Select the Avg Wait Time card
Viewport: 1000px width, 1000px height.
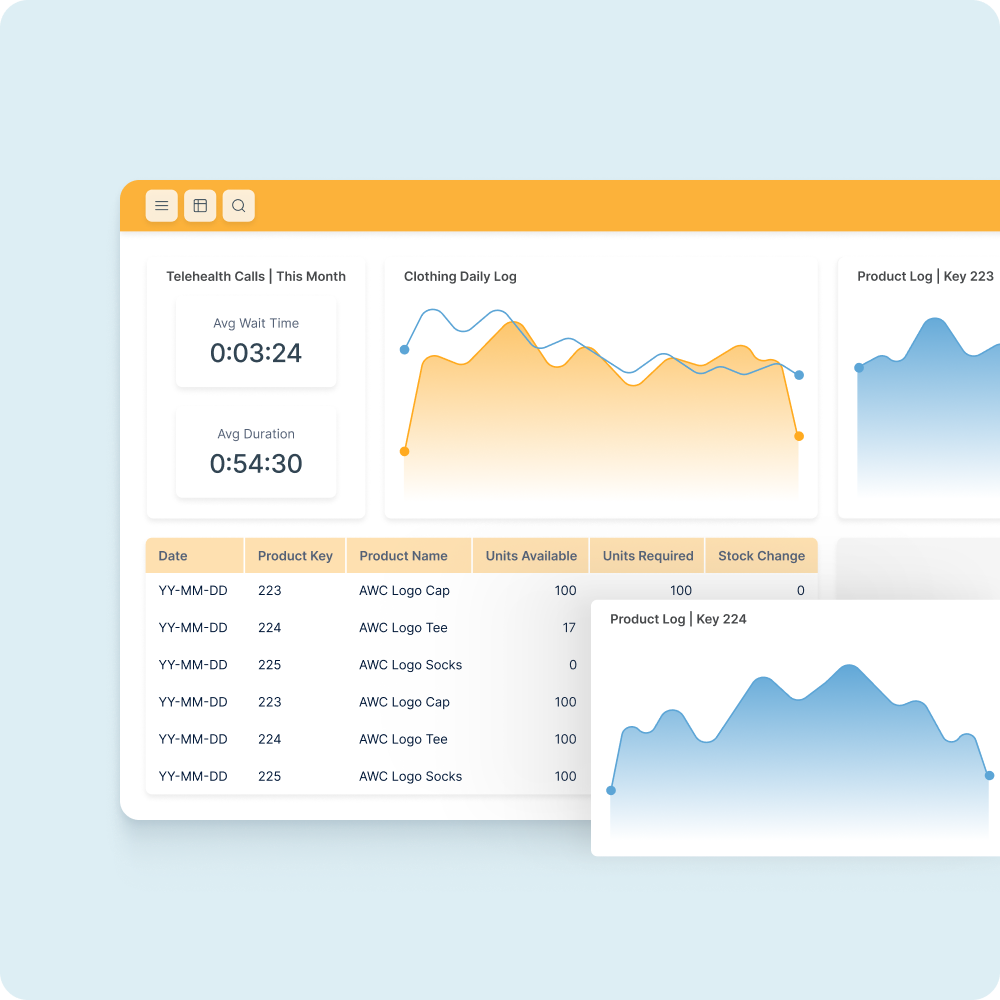tap(256, 342)
